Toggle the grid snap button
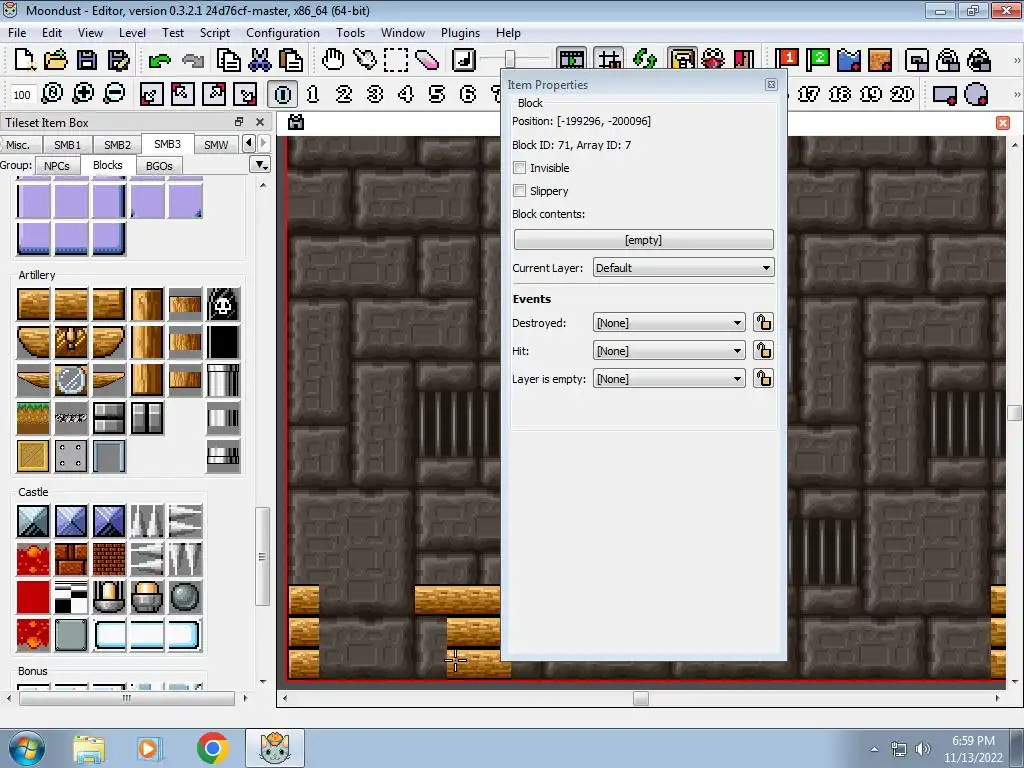 coord(609,60)
